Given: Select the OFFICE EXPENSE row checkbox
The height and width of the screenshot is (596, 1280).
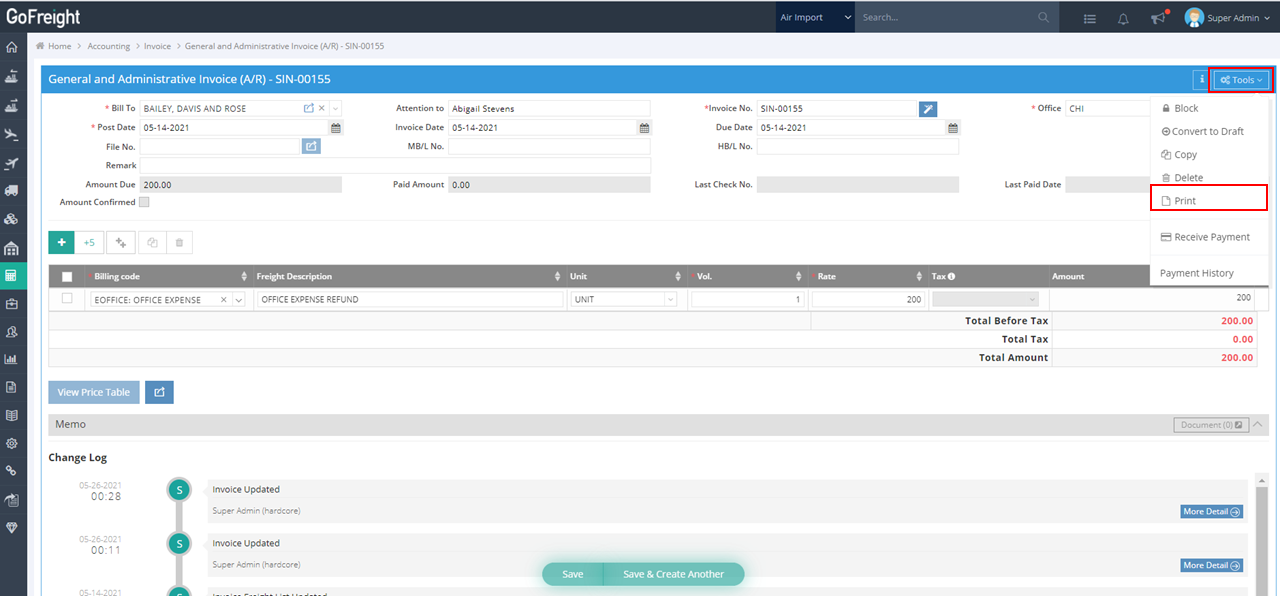Looking at the screenshot, I should point(67,299).
